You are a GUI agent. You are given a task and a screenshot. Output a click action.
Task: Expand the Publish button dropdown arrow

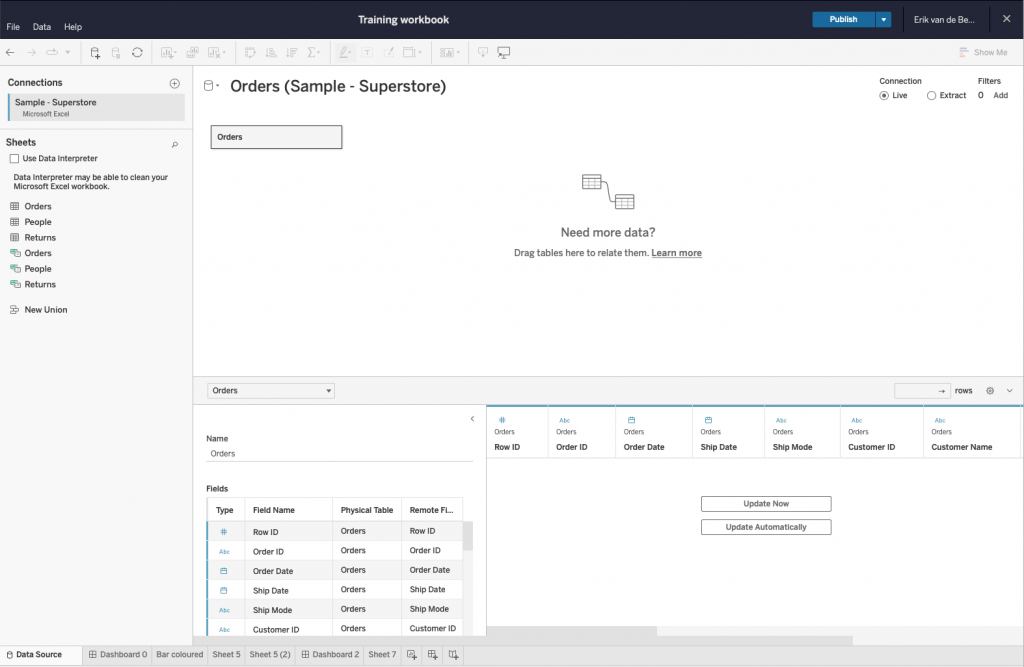click(883, 19)
